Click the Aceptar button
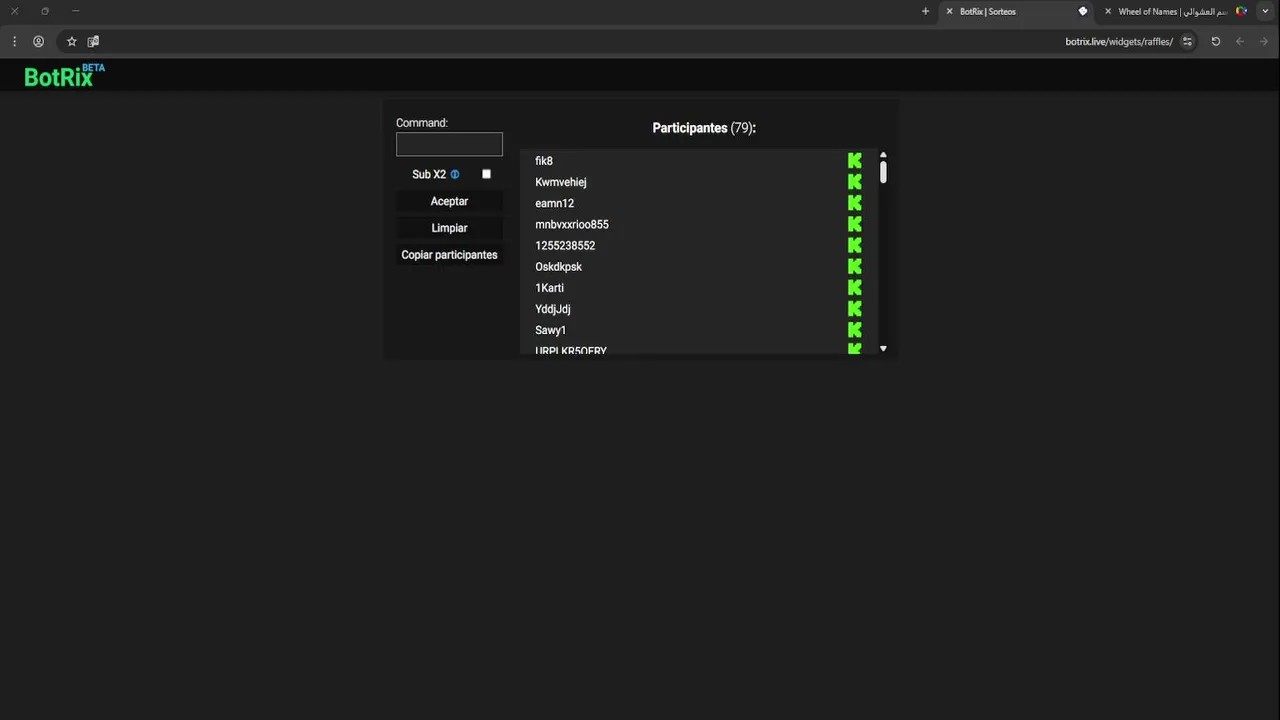1280x720 pixels. click(x=449, y=201)
